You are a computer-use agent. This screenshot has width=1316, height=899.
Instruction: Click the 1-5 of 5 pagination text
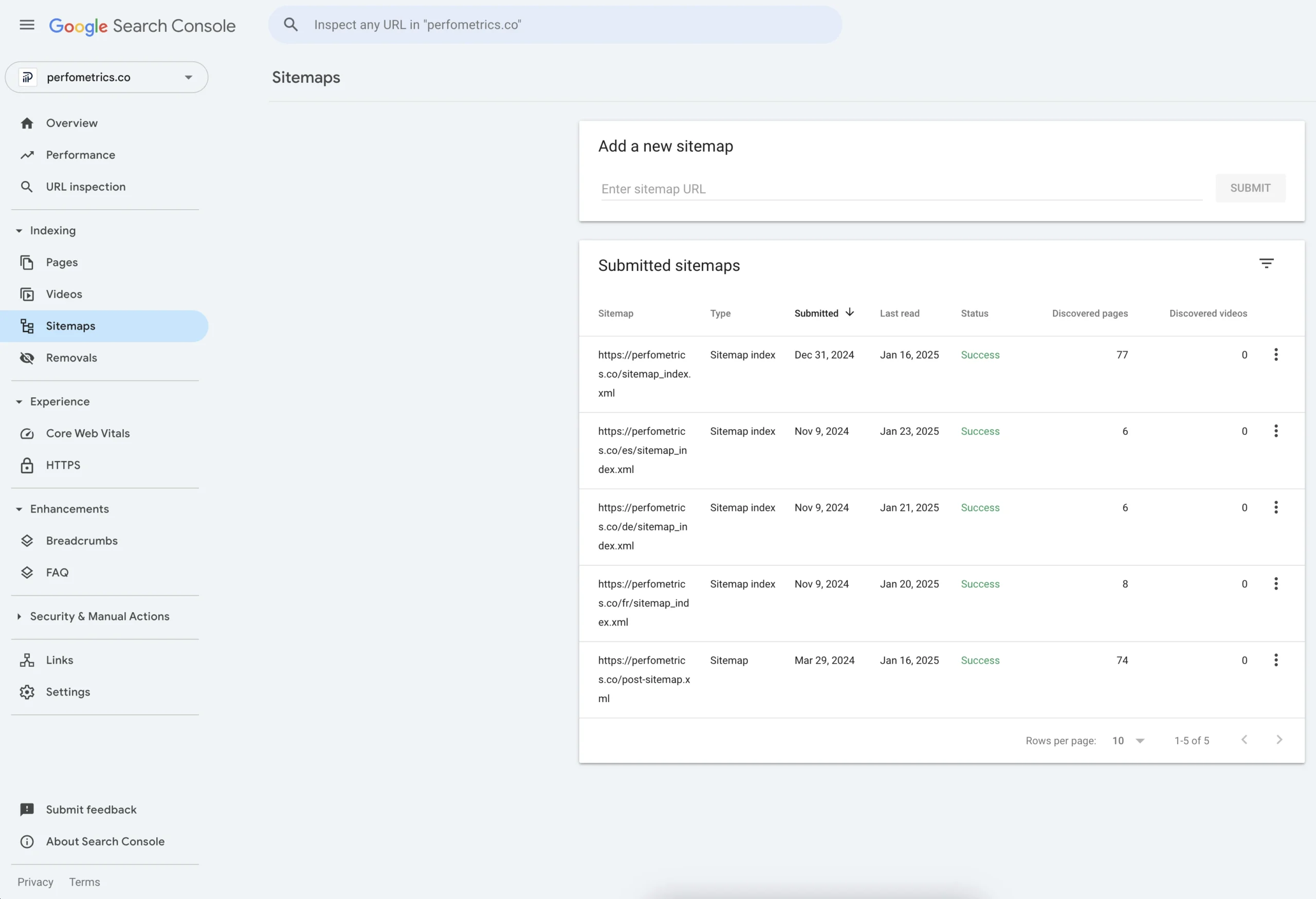pos(1192,741)
